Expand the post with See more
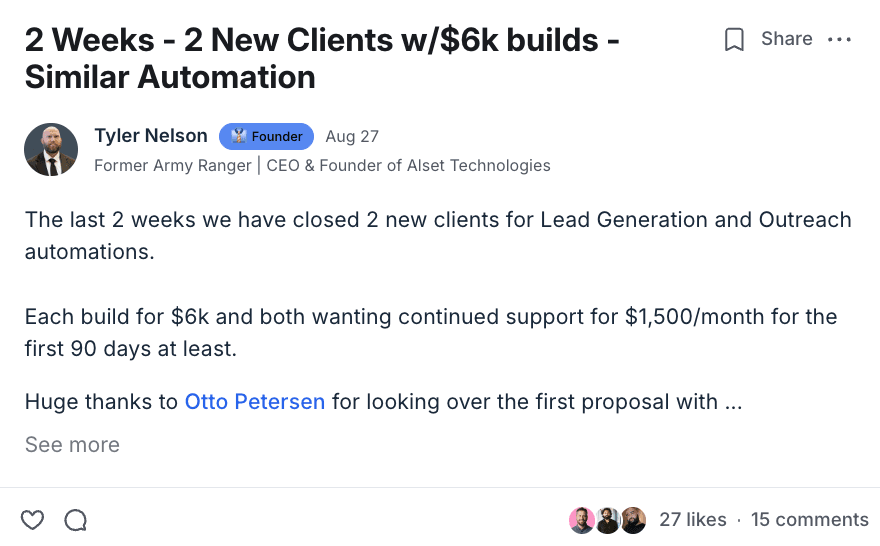 (72, 445)
